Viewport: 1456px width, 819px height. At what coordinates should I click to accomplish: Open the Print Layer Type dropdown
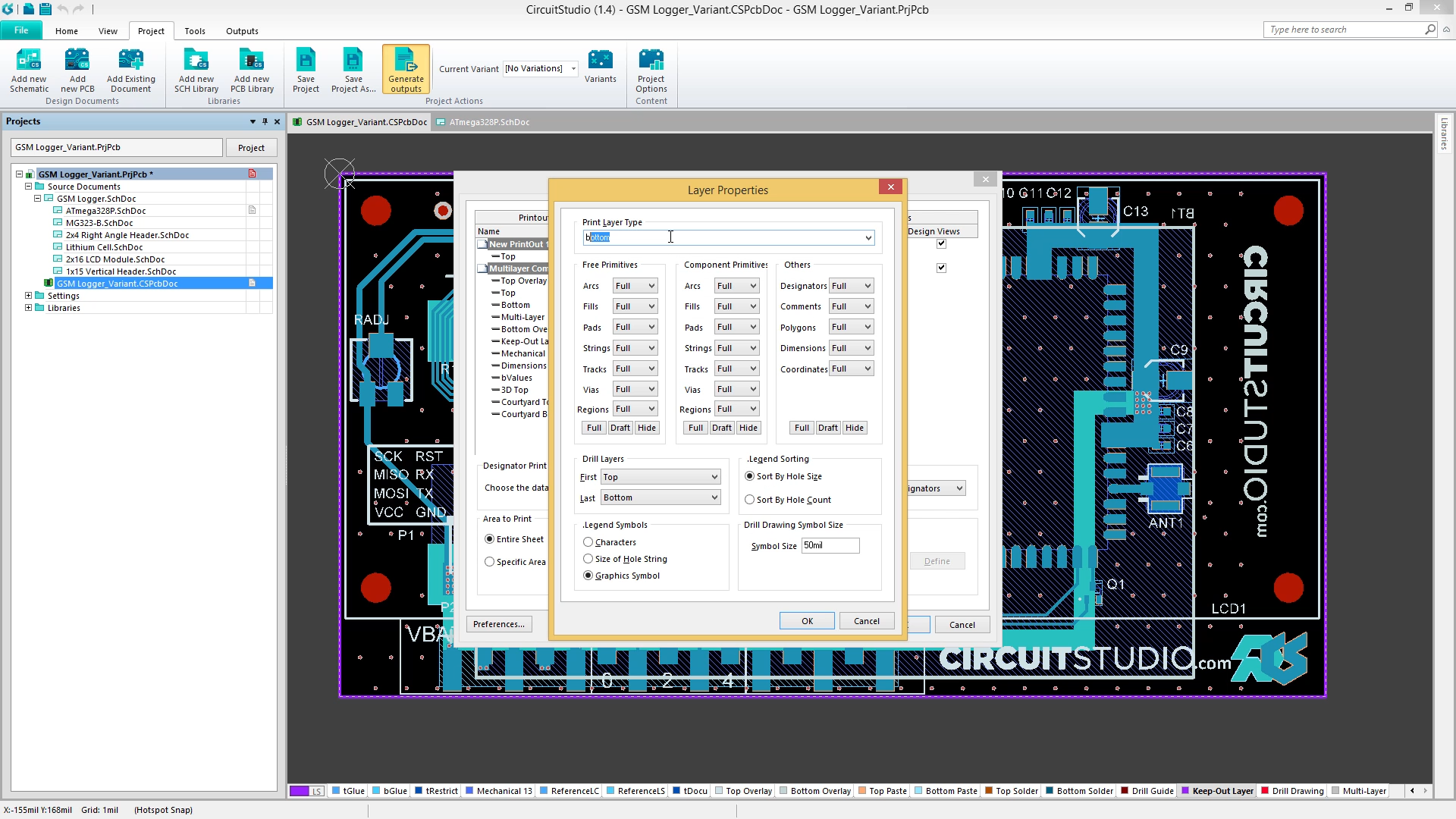pos(868,237)
